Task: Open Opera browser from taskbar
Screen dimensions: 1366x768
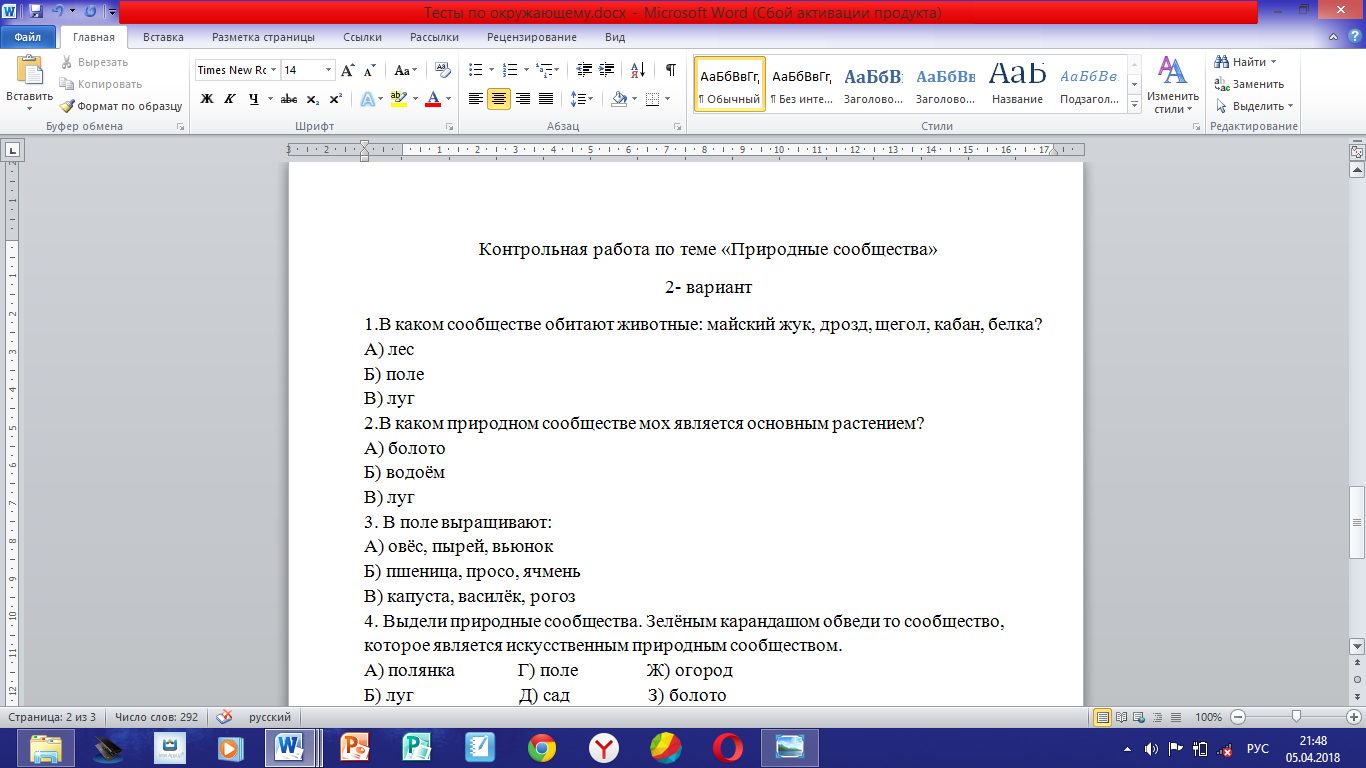Action: 727,748
